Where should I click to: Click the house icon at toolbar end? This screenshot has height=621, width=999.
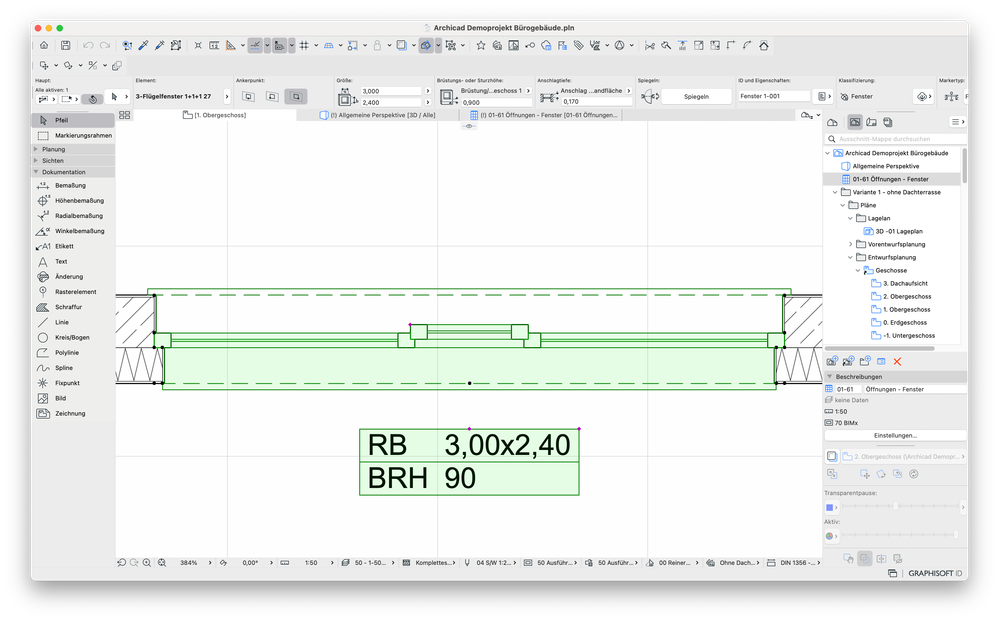point(764,45)
